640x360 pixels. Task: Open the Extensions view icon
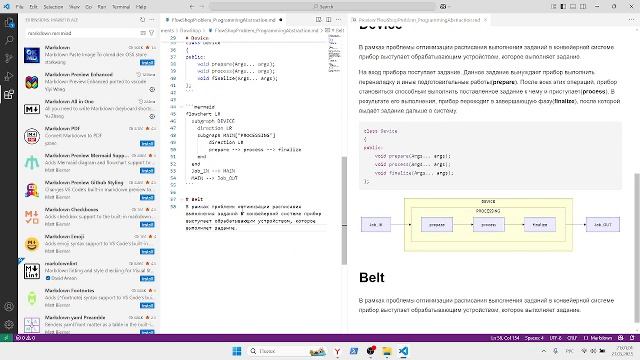point(9,95)
